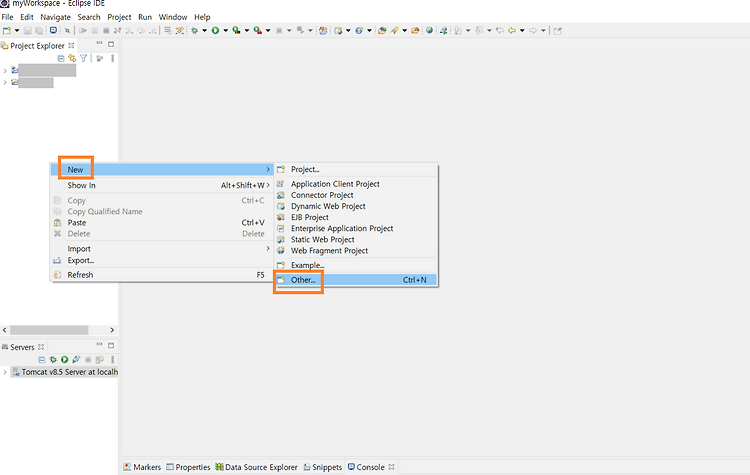Select EJB Project in the submenu
750x475 pixels.
(x=356, y=217)
